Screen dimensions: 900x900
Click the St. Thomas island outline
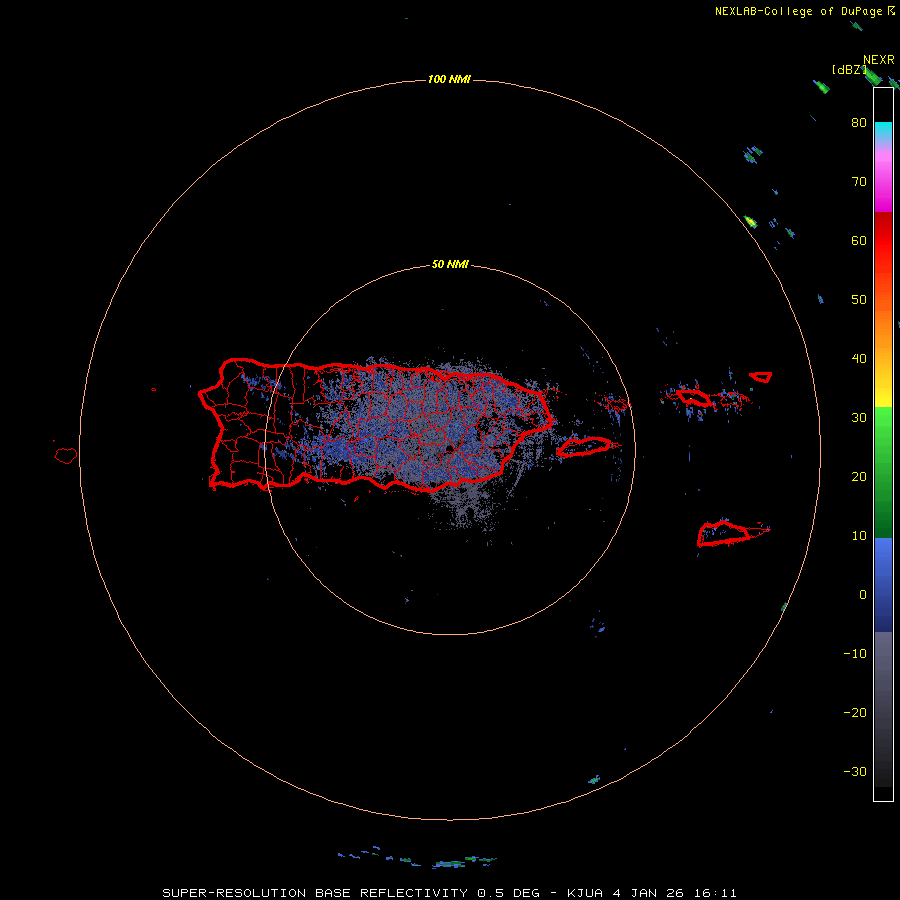(694, 397)
